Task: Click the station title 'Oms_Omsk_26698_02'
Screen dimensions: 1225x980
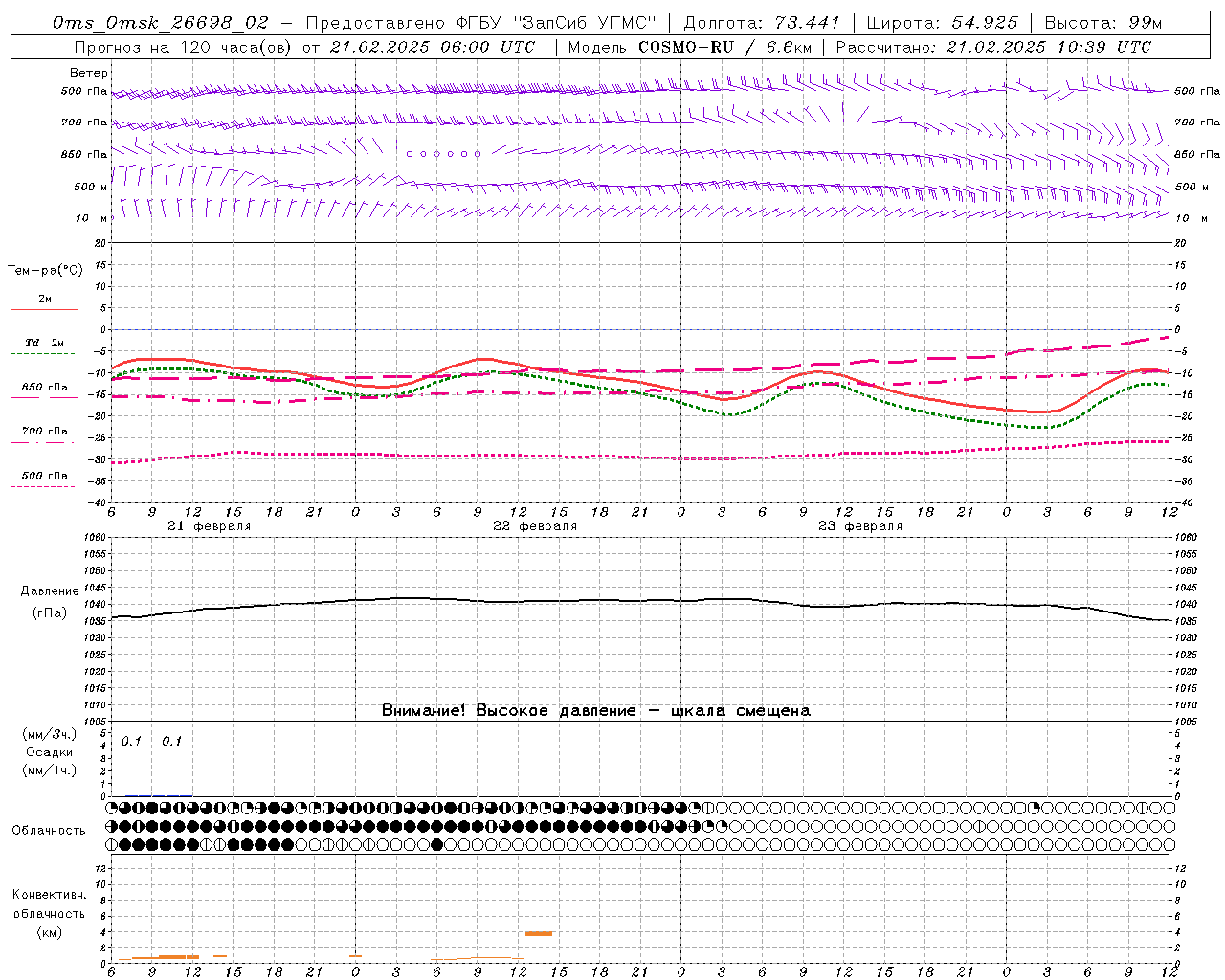Action: point(161,23)
